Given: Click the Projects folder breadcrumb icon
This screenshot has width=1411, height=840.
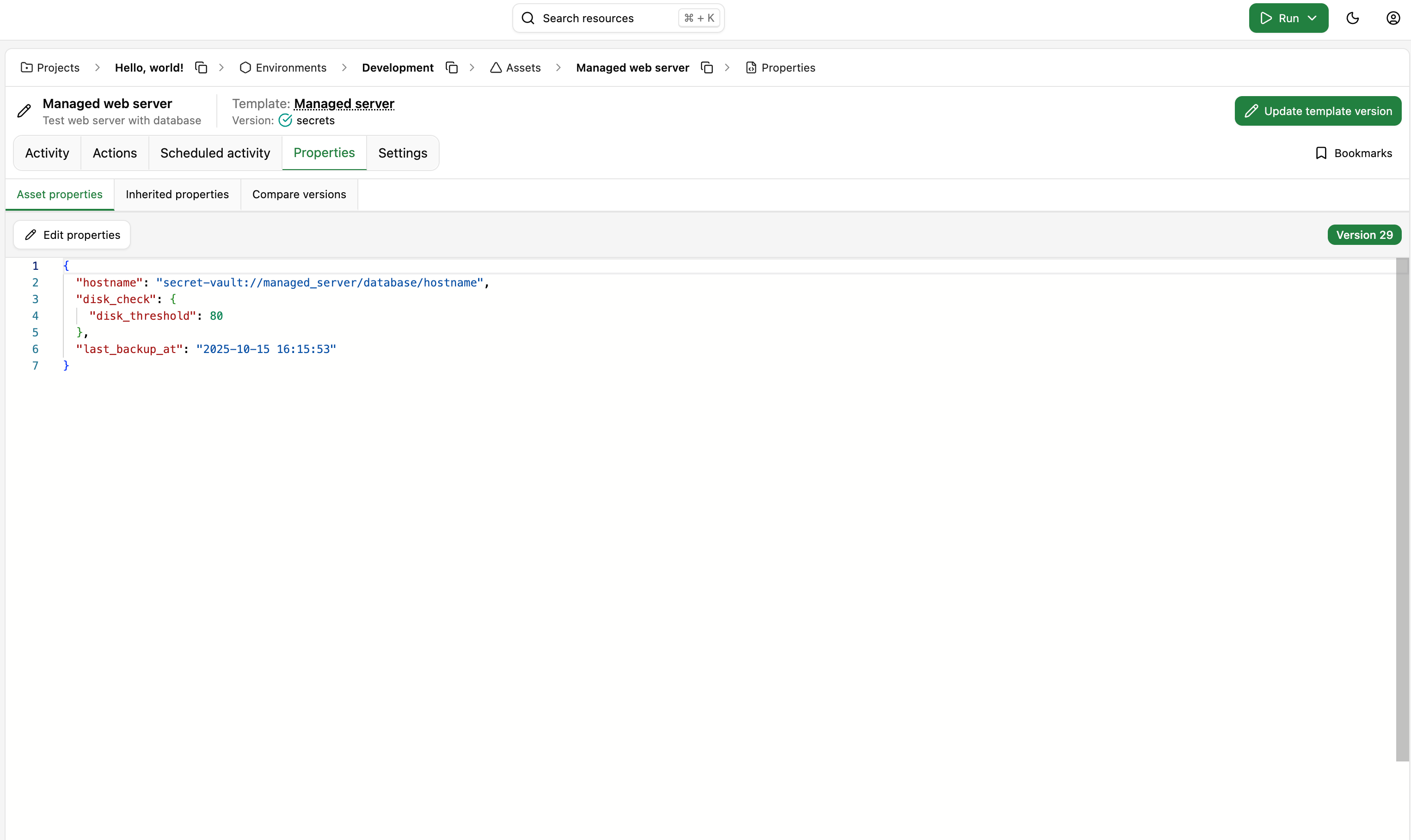Looking at the screenshot, I should 27,68.
